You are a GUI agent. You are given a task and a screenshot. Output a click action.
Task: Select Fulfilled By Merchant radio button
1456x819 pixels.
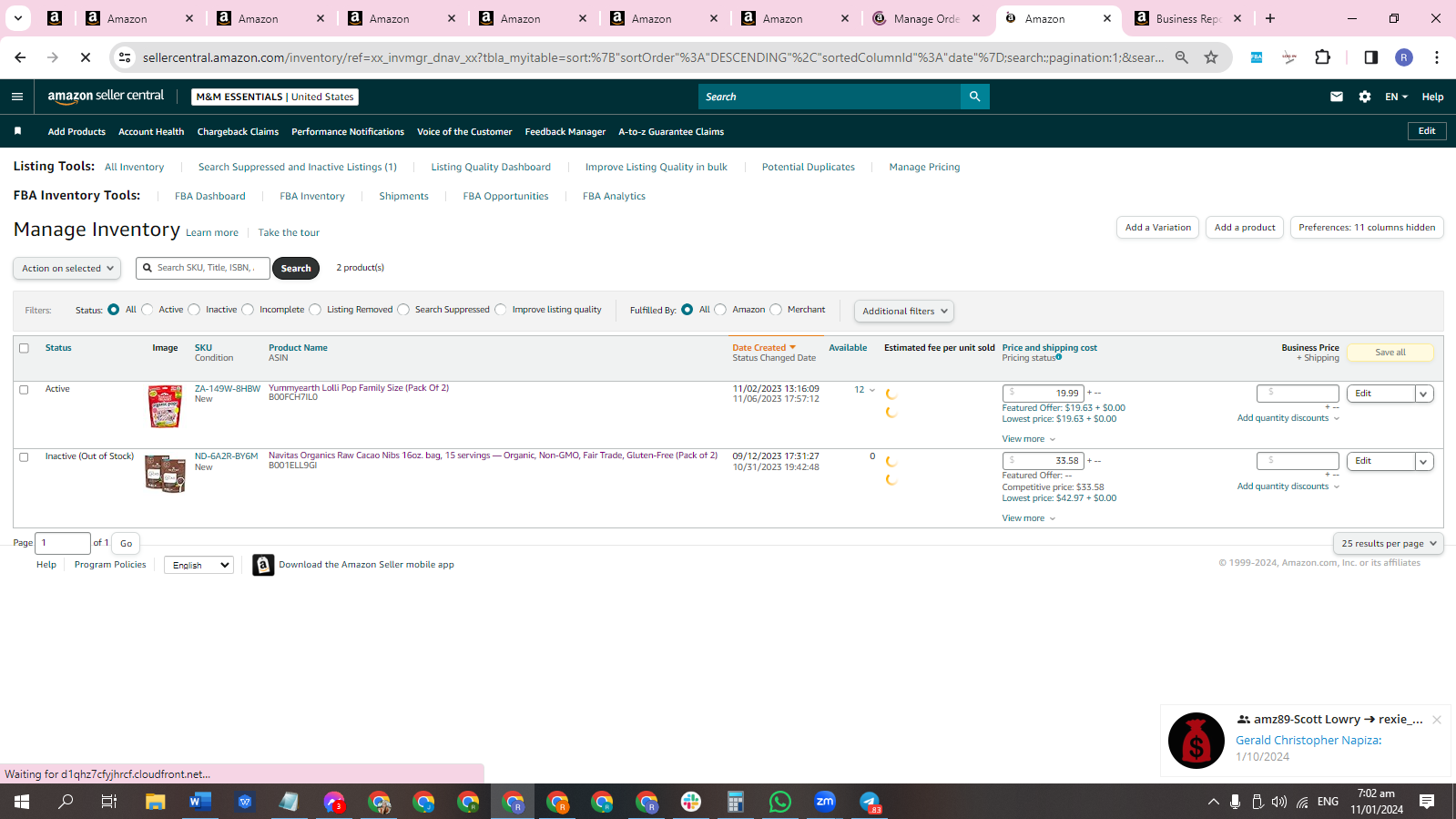pyautogui.click(x=776, y=310)
